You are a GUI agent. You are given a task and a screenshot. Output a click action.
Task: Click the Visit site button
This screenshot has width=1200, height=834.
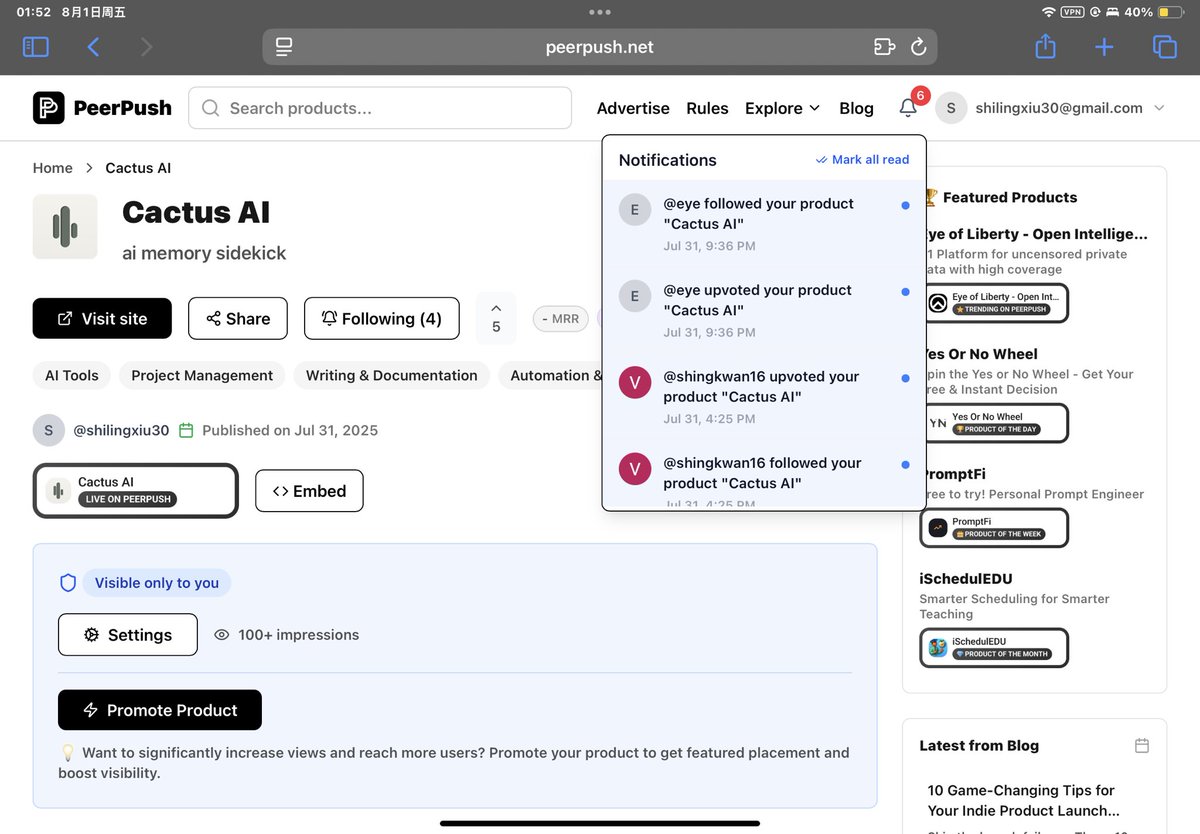pos(102,318)
